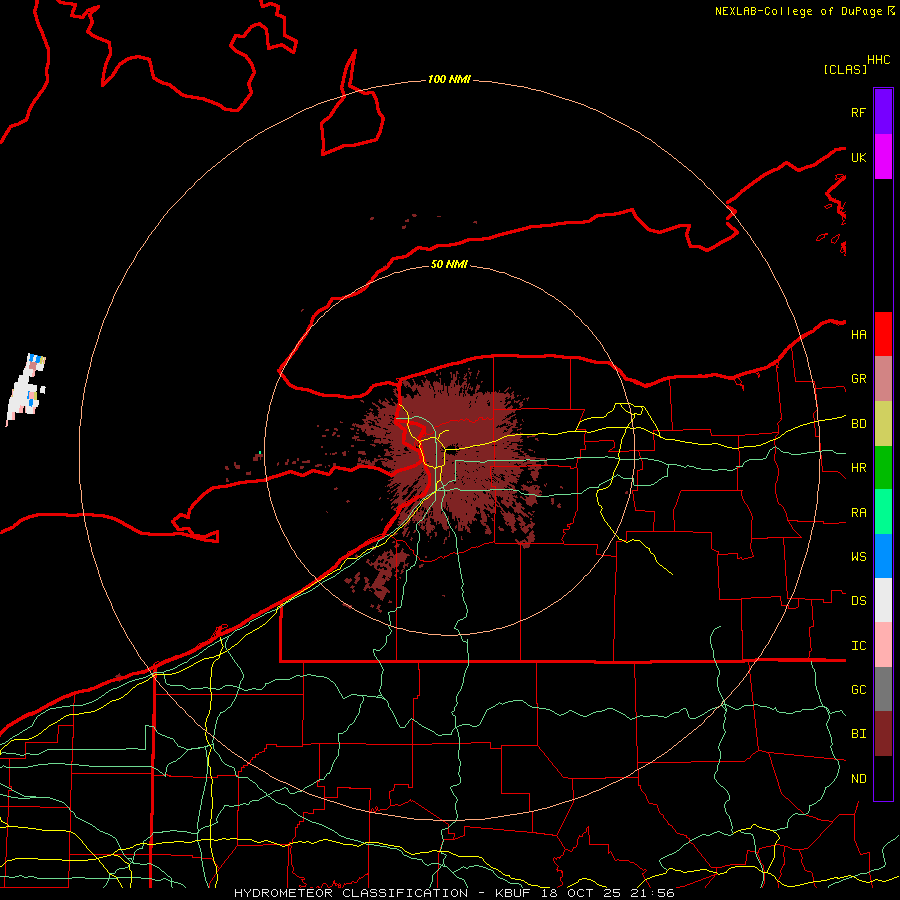900x900 pixels.
Task: Click the UK magenta legend swatch
Action: coord(883,157)
